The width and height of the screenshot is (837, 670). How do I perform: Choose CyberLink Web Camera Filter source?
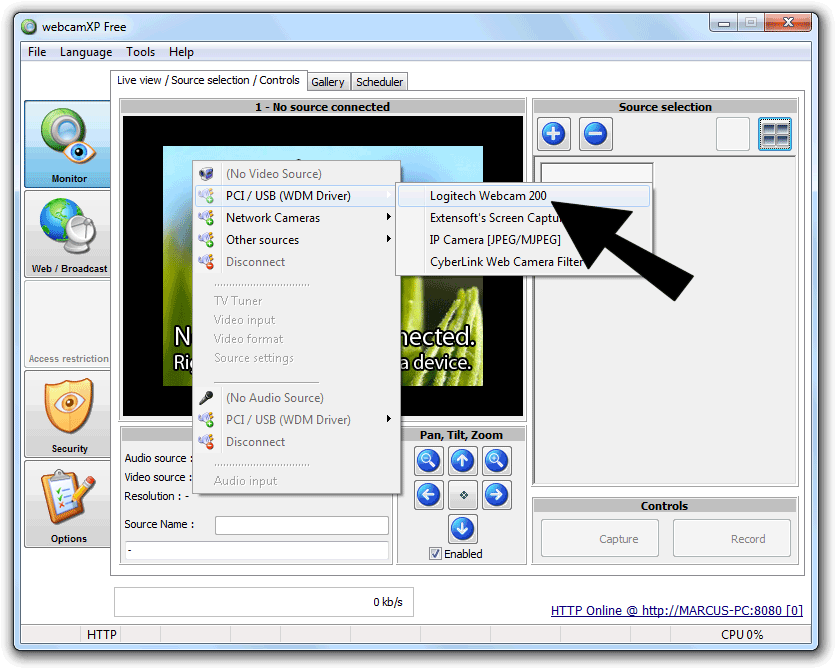click(524, 262)
